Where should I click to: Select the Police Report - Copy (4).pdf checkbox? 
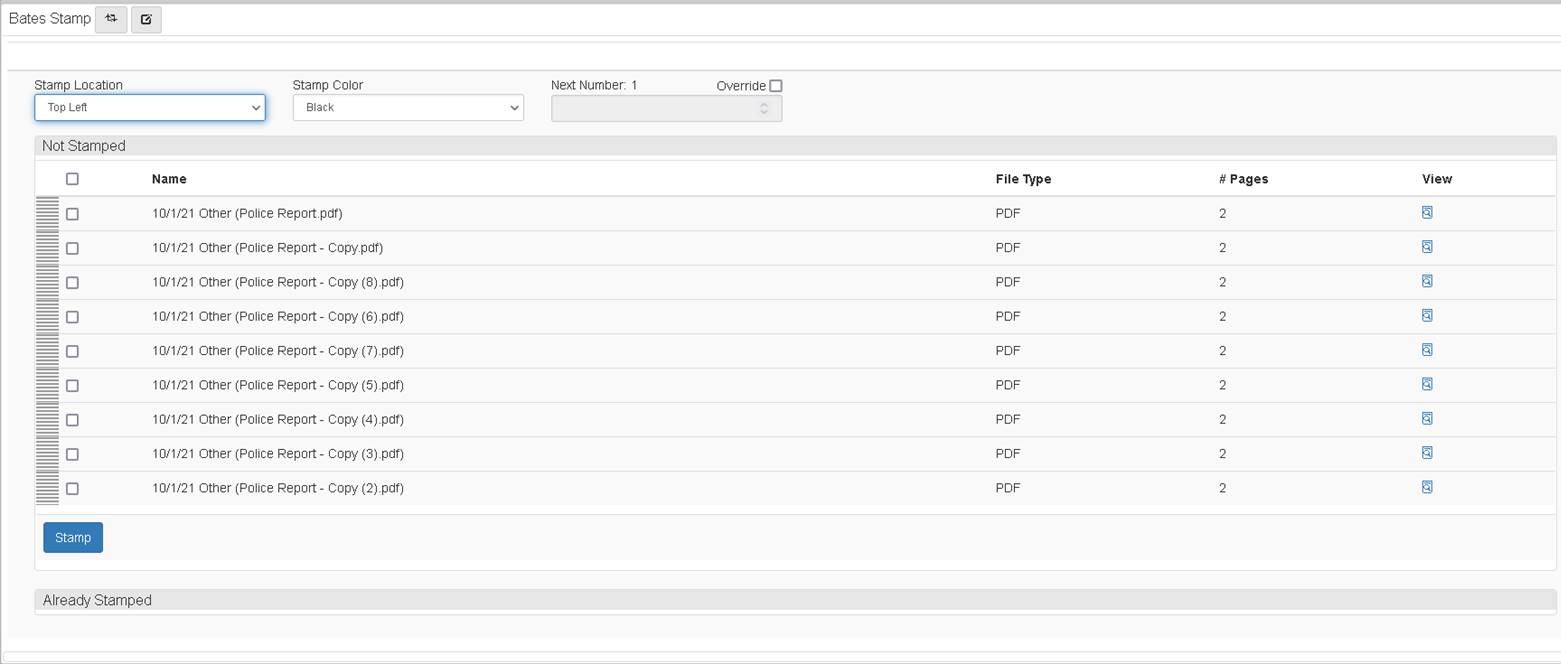click(x=72, y=420)
